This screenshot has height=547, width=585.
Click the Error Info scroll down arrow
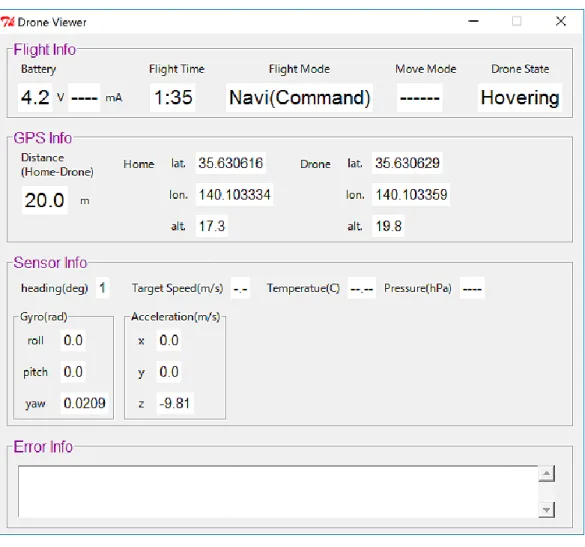click(x=547, y=510)
